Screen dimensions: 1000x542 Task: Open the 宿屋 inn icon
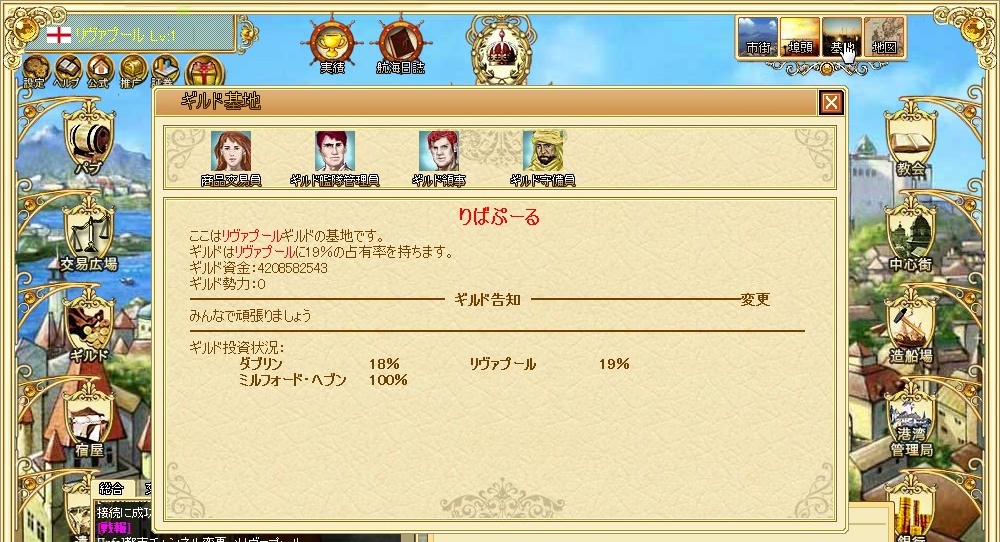click(89, 425)
